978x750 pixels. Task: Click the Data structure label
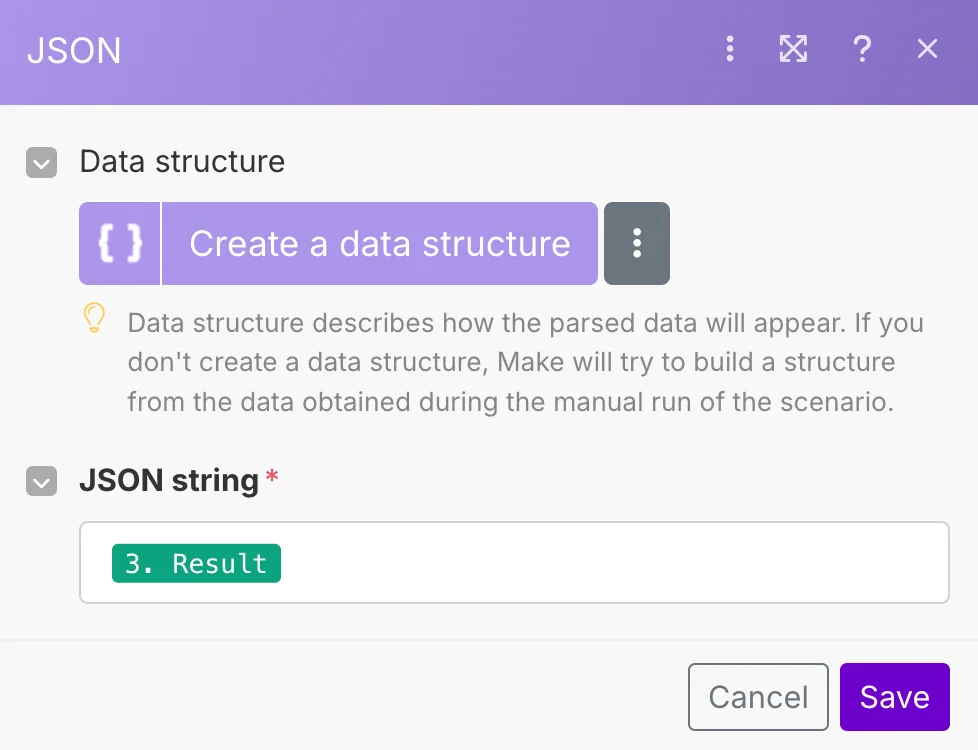coord(182,162)
